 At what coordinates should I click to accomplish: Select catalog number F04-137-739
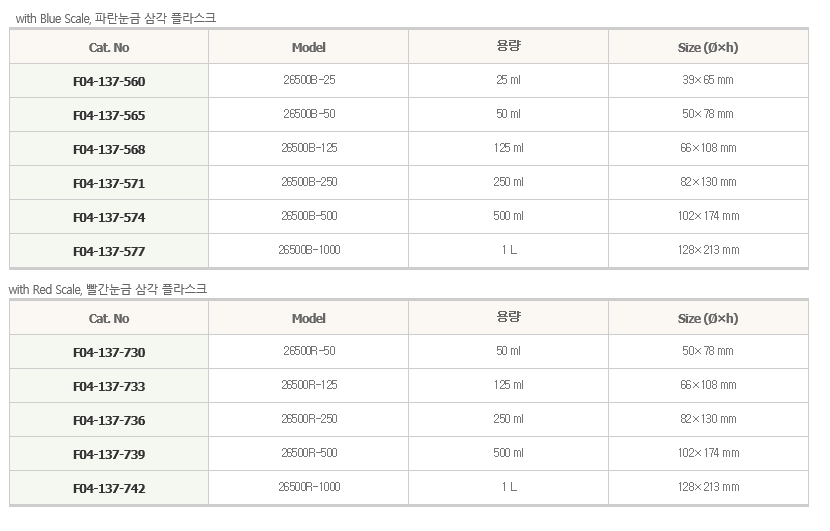click(109, 454)
